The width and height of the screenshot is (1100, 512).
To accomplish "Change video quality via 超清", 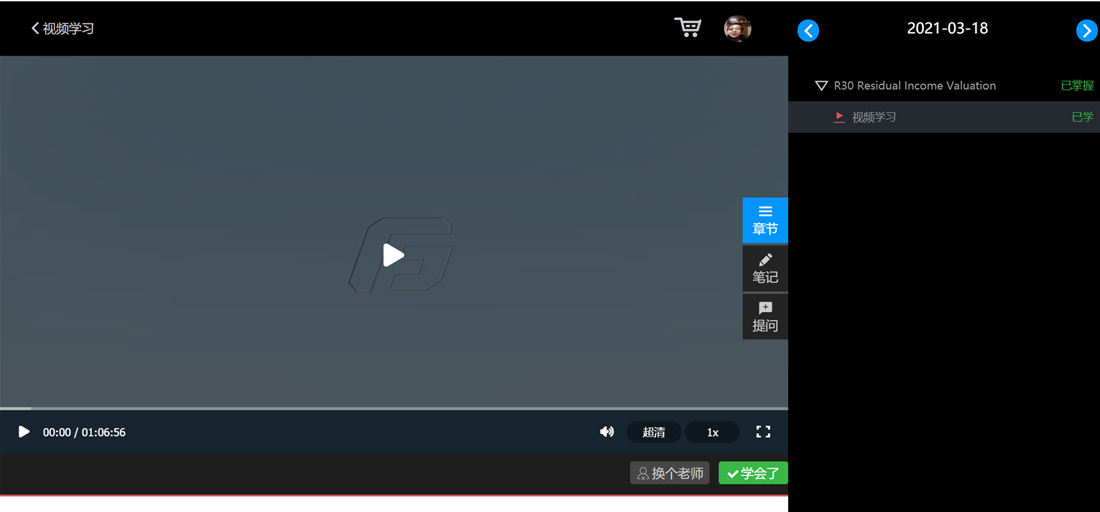I will [x=654, y=432].
